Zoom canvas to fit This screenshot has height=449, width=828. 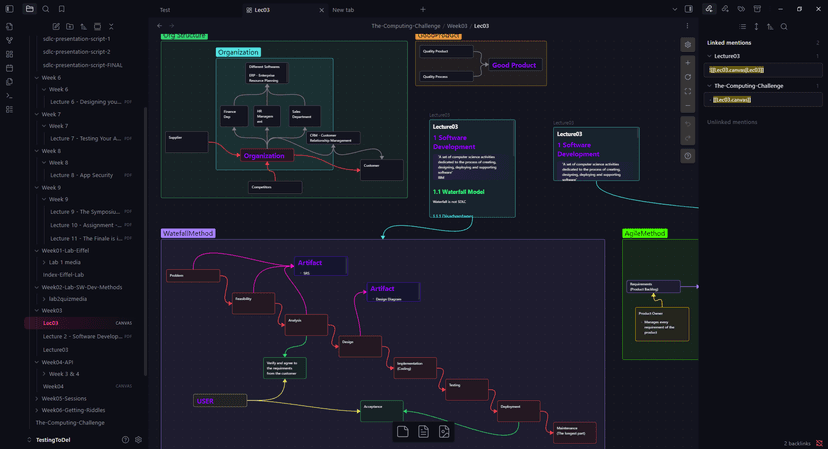point(688,91)
